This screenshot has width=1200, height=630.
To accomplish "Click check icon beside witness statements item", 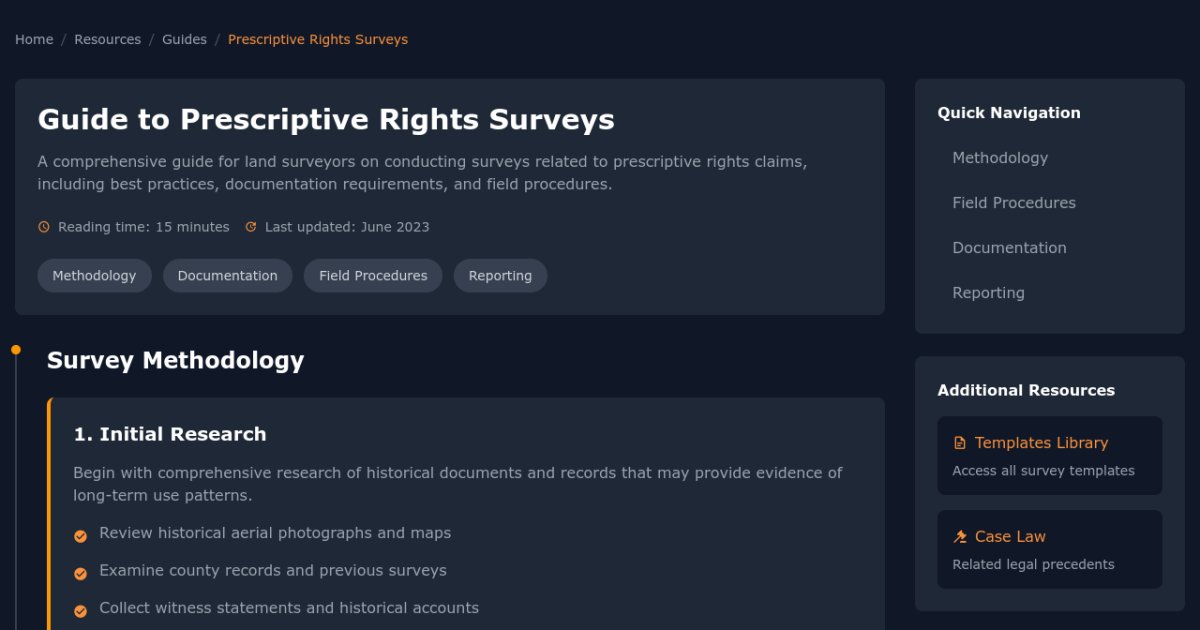I will point(81,610).
